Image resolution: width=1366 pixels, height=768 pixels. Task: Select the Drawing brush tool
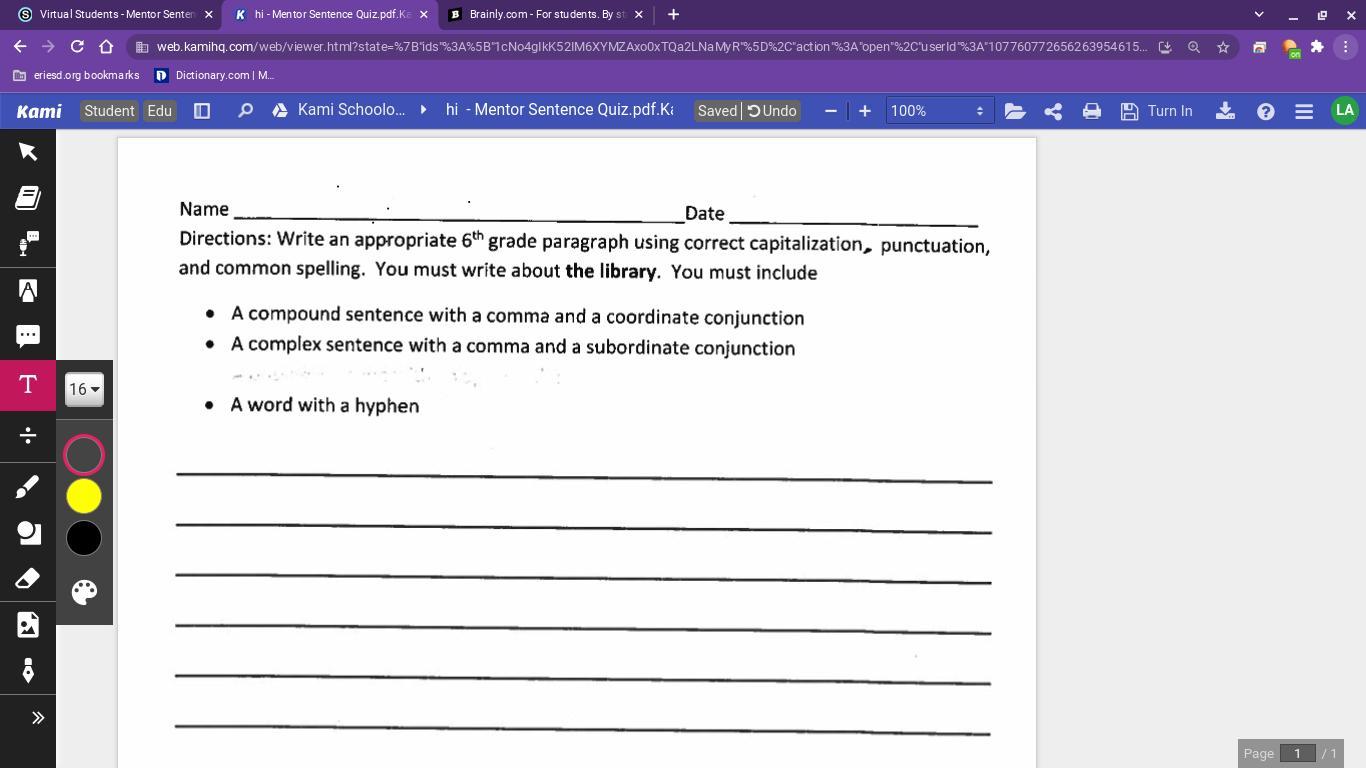coord(28,487)
